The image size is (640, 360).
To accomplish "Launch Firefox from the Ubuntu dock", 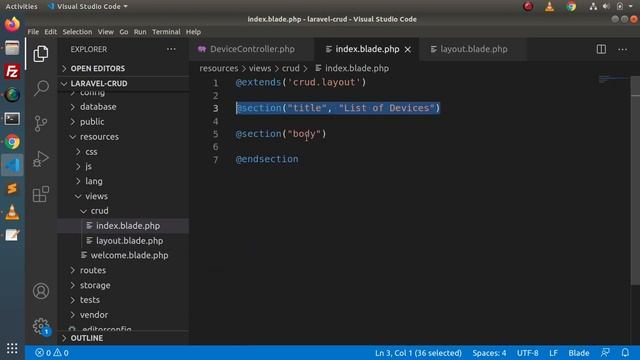I will click(12, 24).
